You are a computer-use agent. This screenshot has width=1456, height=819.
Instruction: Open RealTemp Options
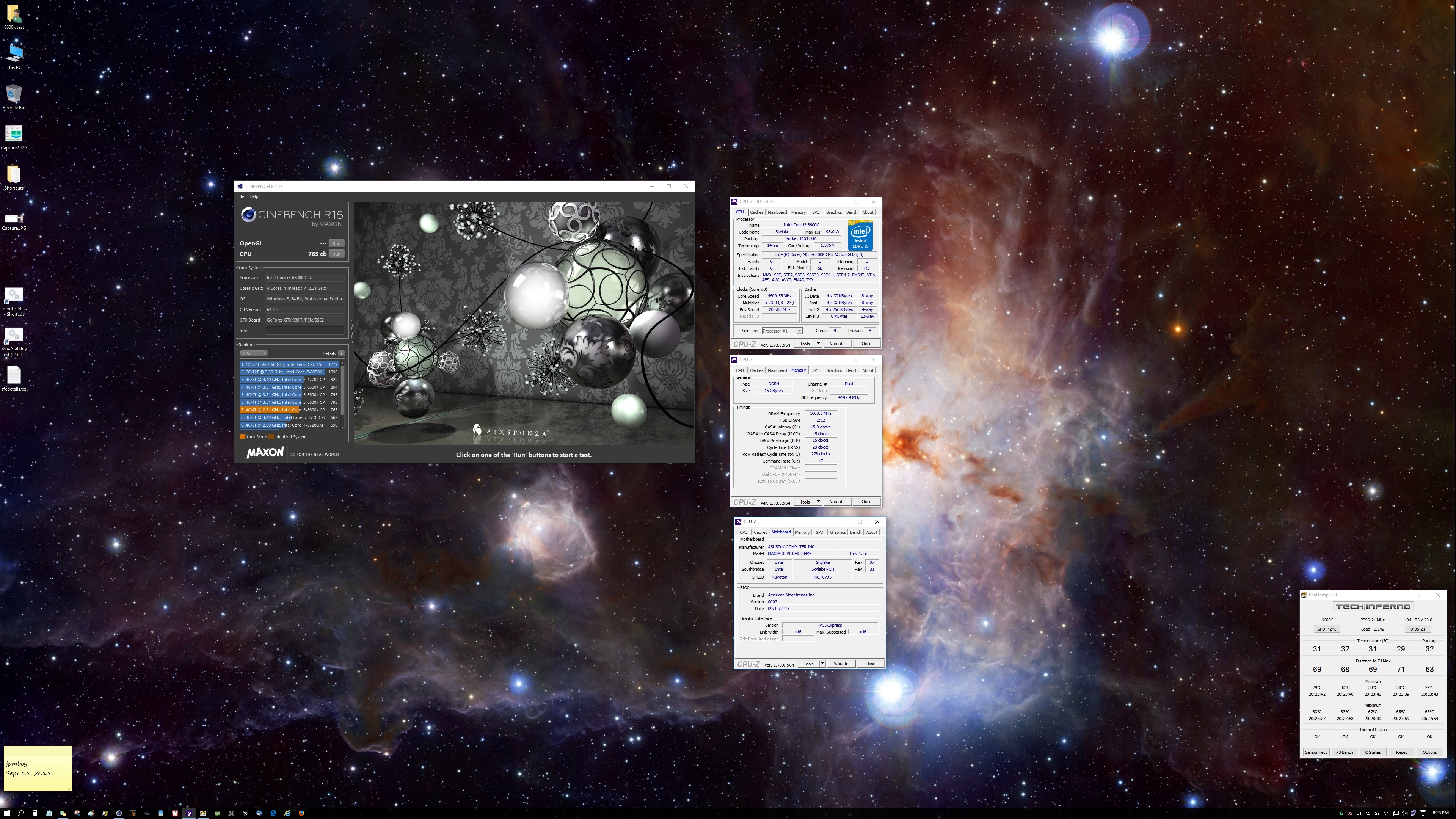tap(1429, 752)
